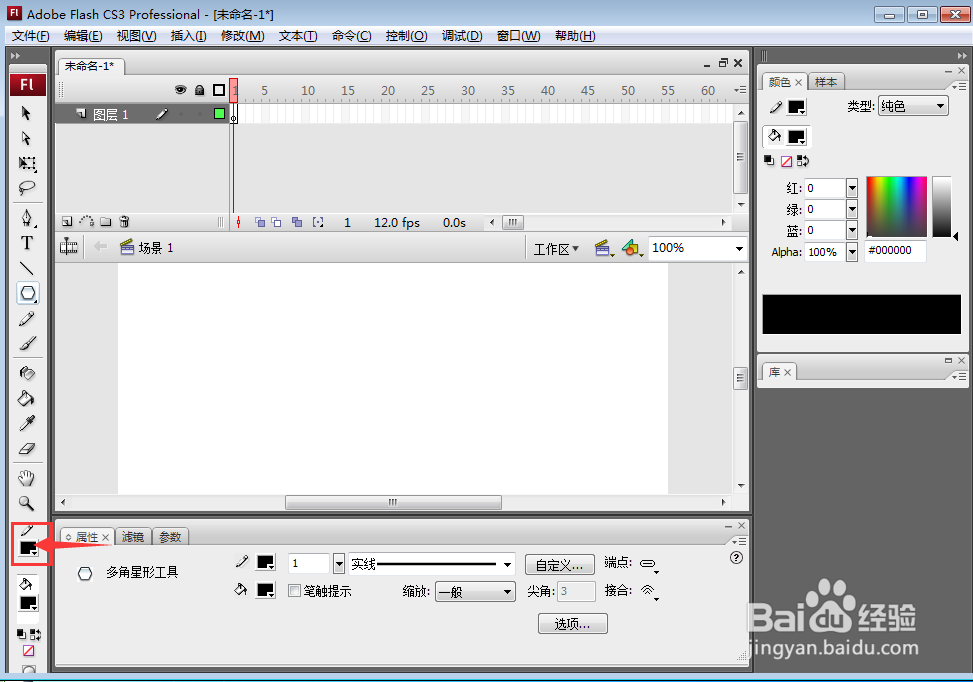Set no color in Color panel
This screenshot has height=682, width=973.
coord(786,161)
